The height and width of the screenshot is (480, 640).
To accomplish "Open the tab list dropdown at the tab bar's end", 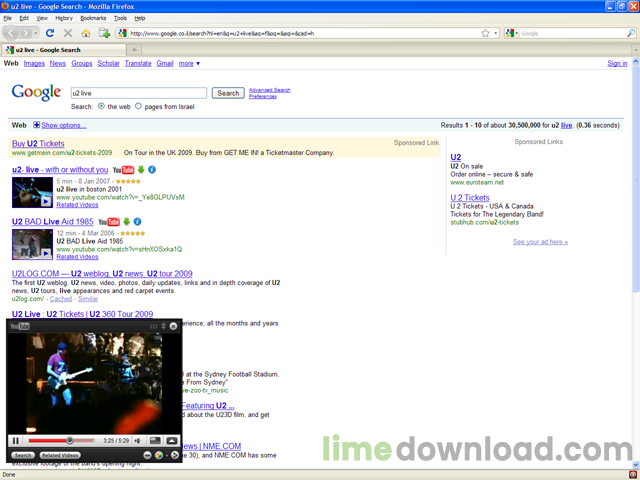I will click(636, 50).
